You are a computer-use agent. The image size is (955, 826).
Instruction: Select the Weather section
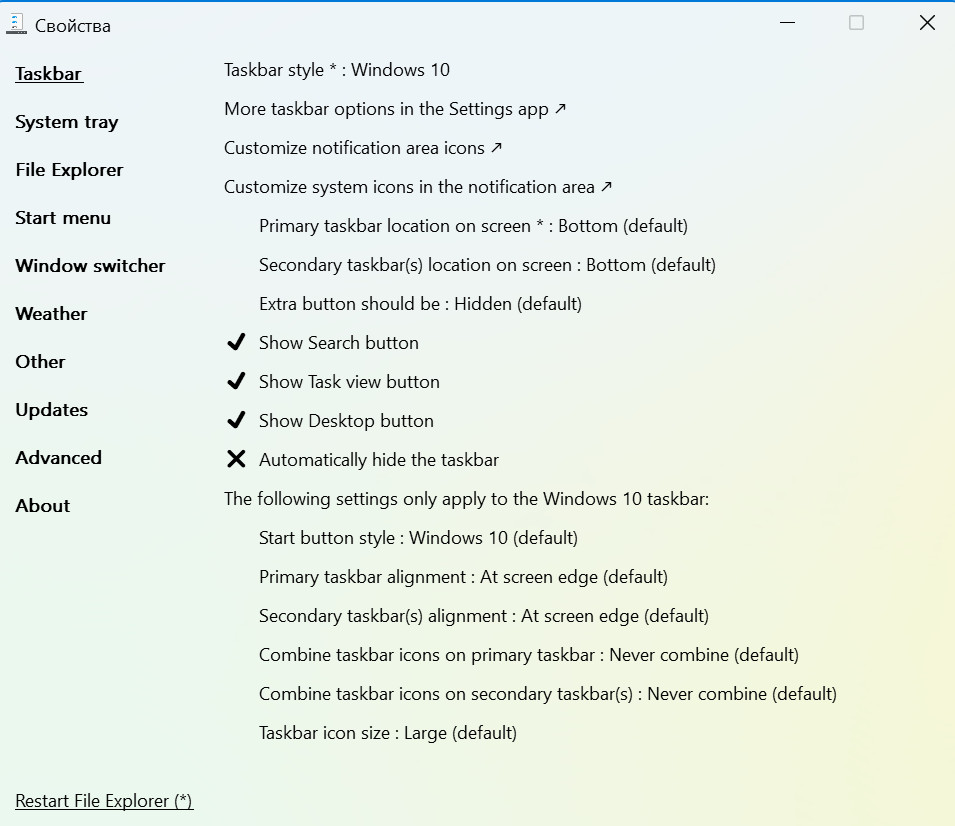click(x=51, y=314)
